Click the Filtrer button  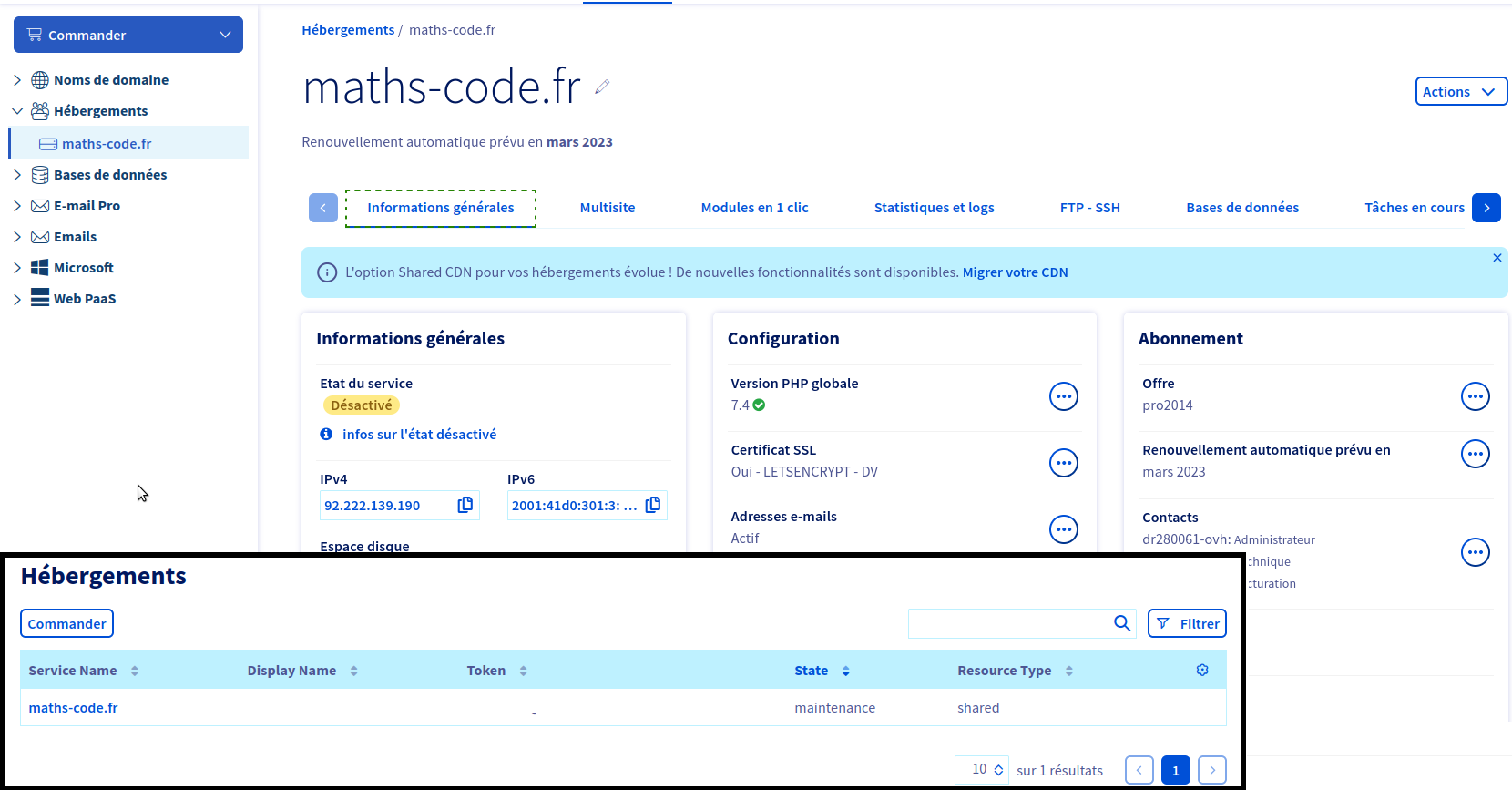pos(1187,623)
